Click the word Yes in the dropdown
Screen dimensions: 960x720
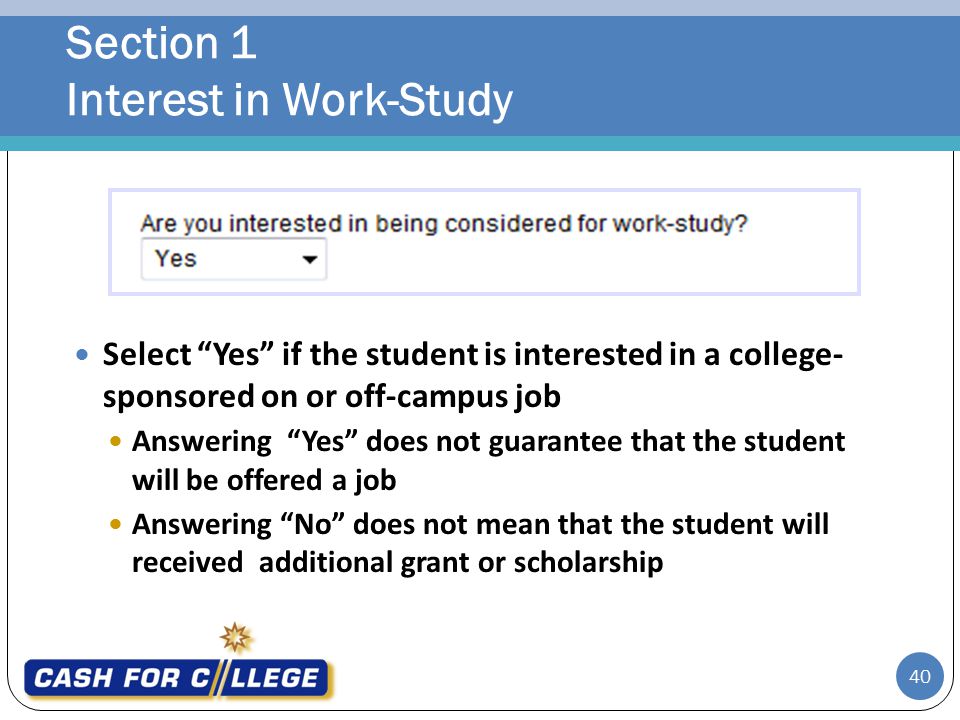coord(176,258)
